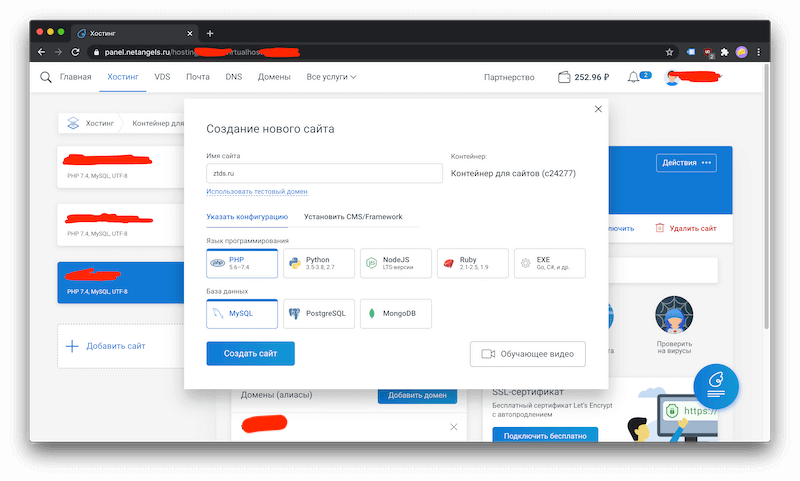Click Использовать тестовый домен link
Image resolution: width=800 pixels, height=481 pixels.
pyautogui.click(x=256, y=191)
